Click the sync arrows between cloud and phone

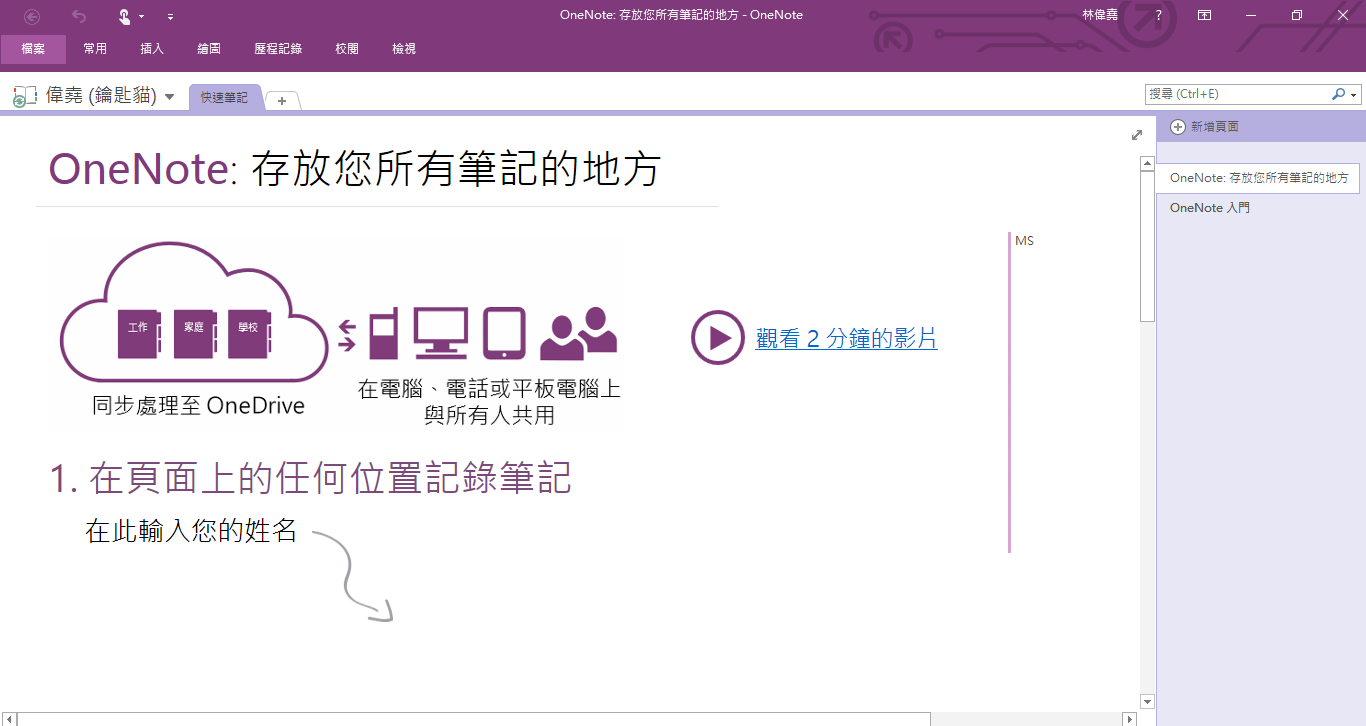(347, 335)
